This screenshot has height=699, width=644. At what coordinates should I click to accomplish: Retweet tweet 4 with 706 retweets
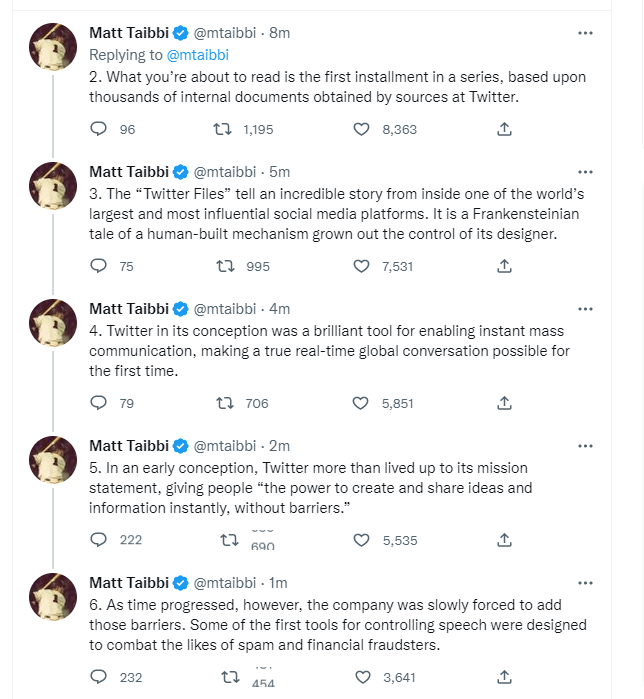click(x=225, y=403)
